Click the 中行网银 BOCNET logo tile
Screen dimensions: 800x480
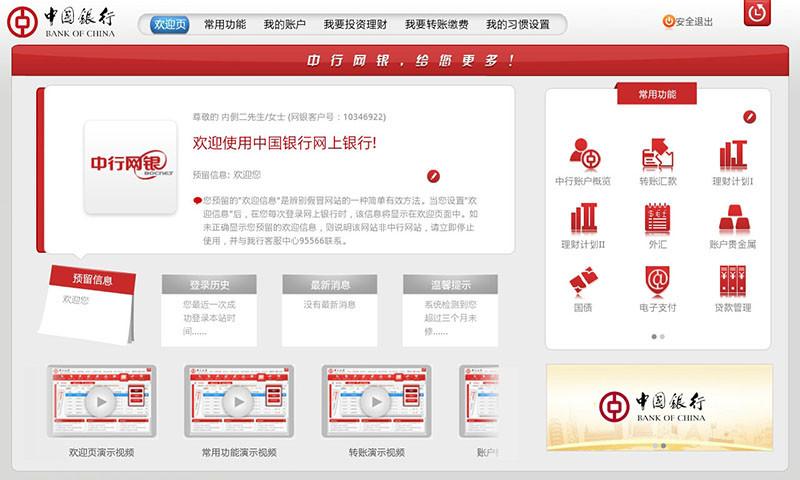tap(131, 167)
